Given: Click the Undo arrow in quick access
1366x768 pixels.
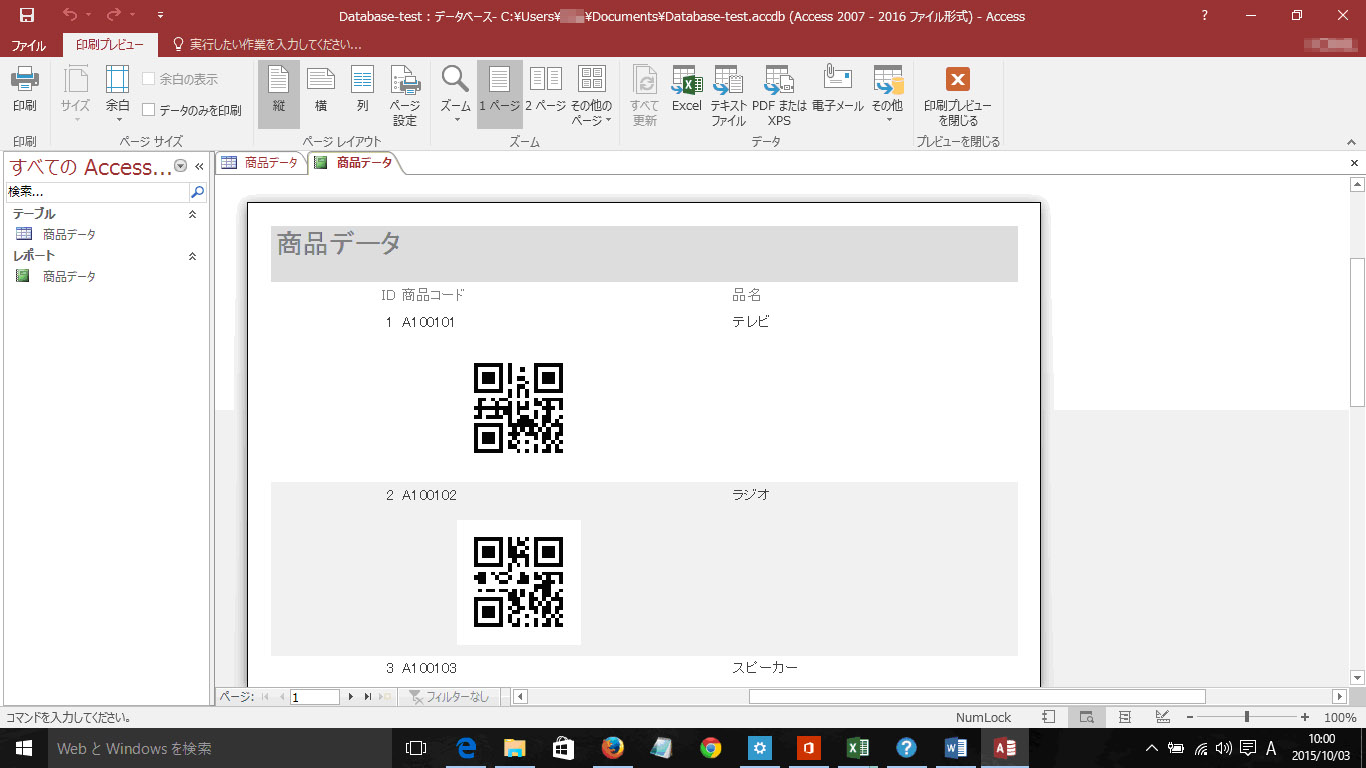Looking at the screenshot, I should 69,15.
